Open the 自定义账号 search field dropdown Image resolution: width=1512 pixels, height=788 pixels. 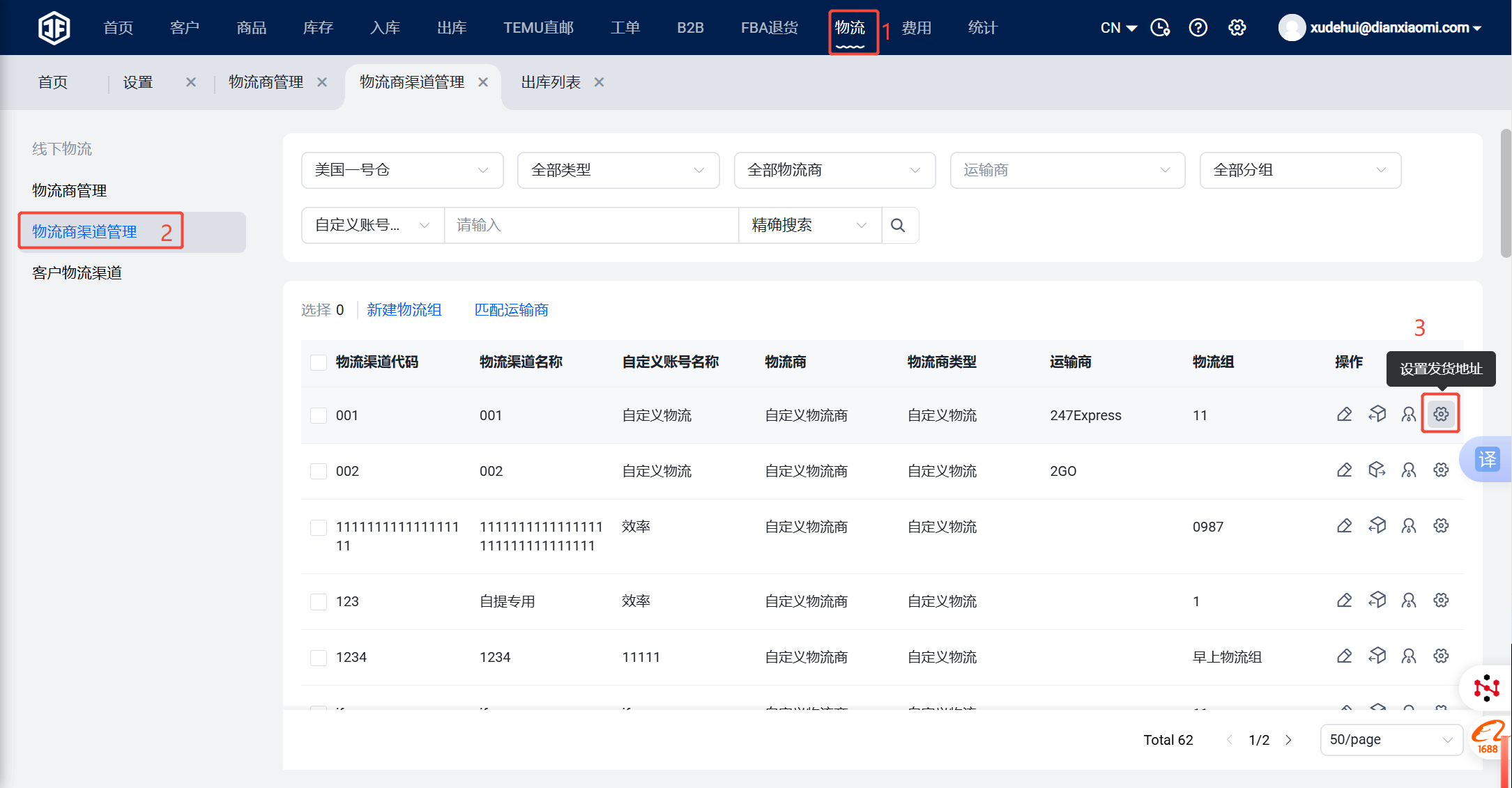pyautogui.click(x=373, y=225)
